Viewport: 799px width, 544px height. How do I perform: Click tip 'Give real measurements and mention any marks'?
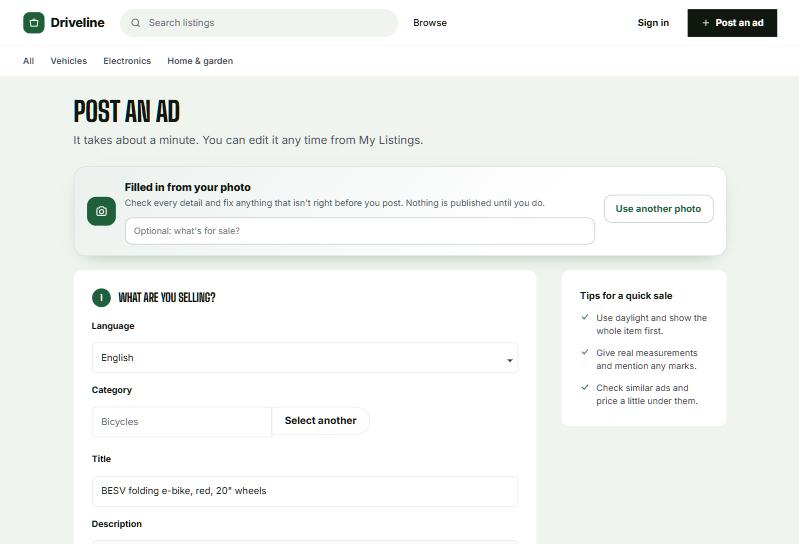point(647,360)
